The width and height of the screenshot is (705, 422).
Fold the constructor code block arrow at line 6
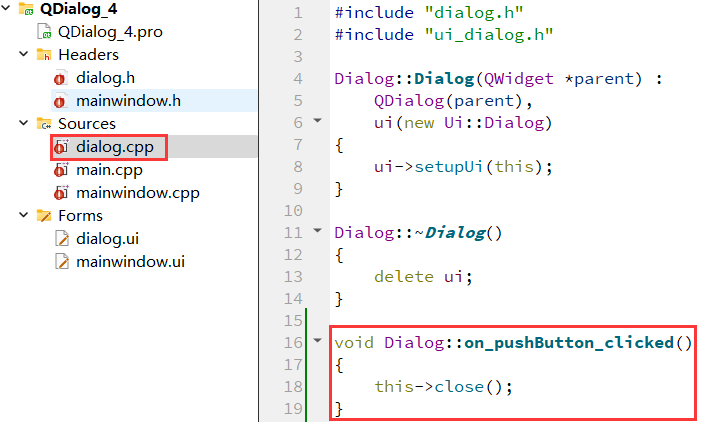(x=317, y=120)
